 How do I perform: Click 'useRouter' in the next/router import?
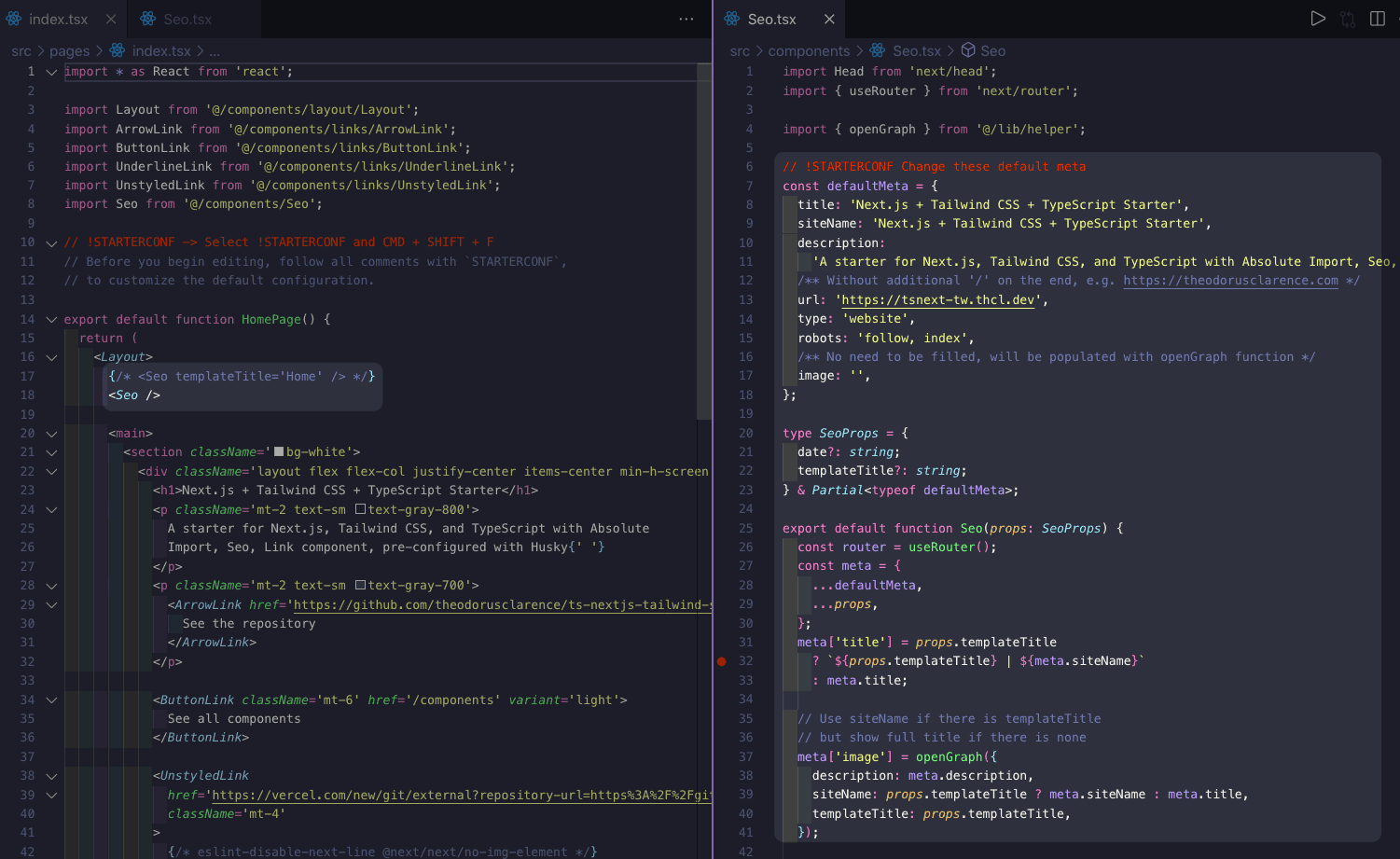[x=882, y=91]
